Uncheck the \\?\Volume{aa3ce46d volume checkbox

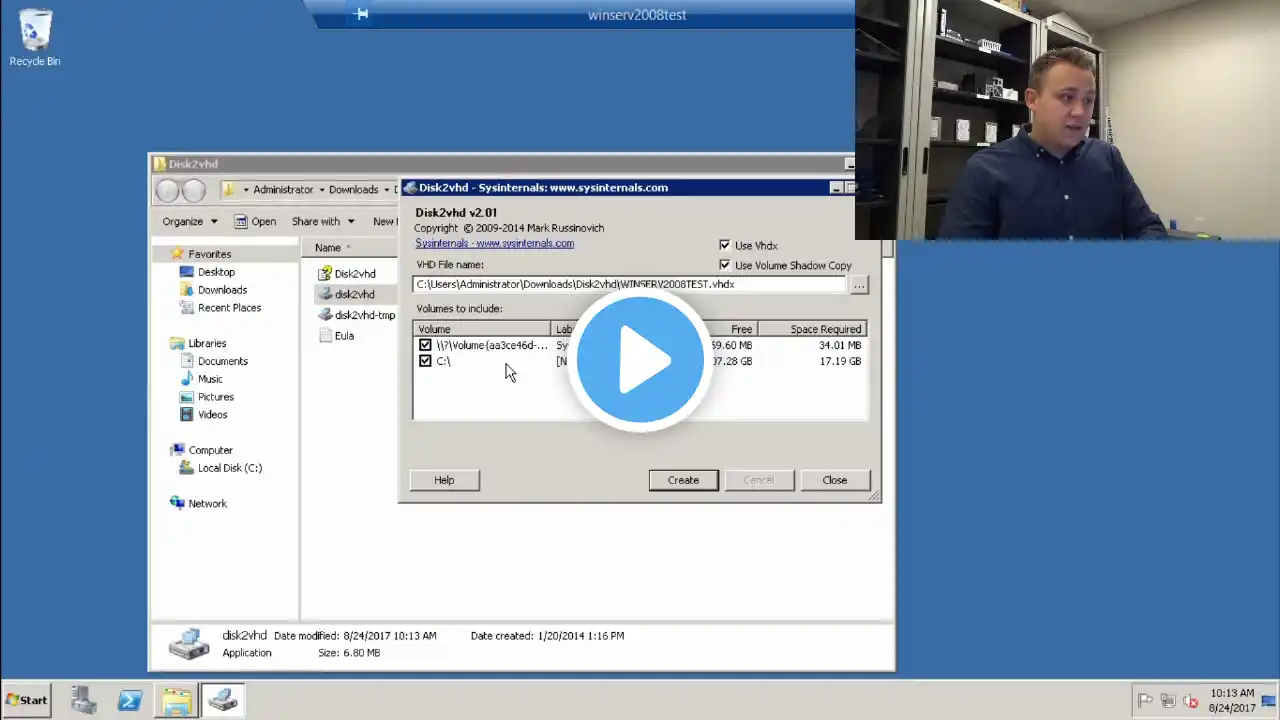[425, 345]
